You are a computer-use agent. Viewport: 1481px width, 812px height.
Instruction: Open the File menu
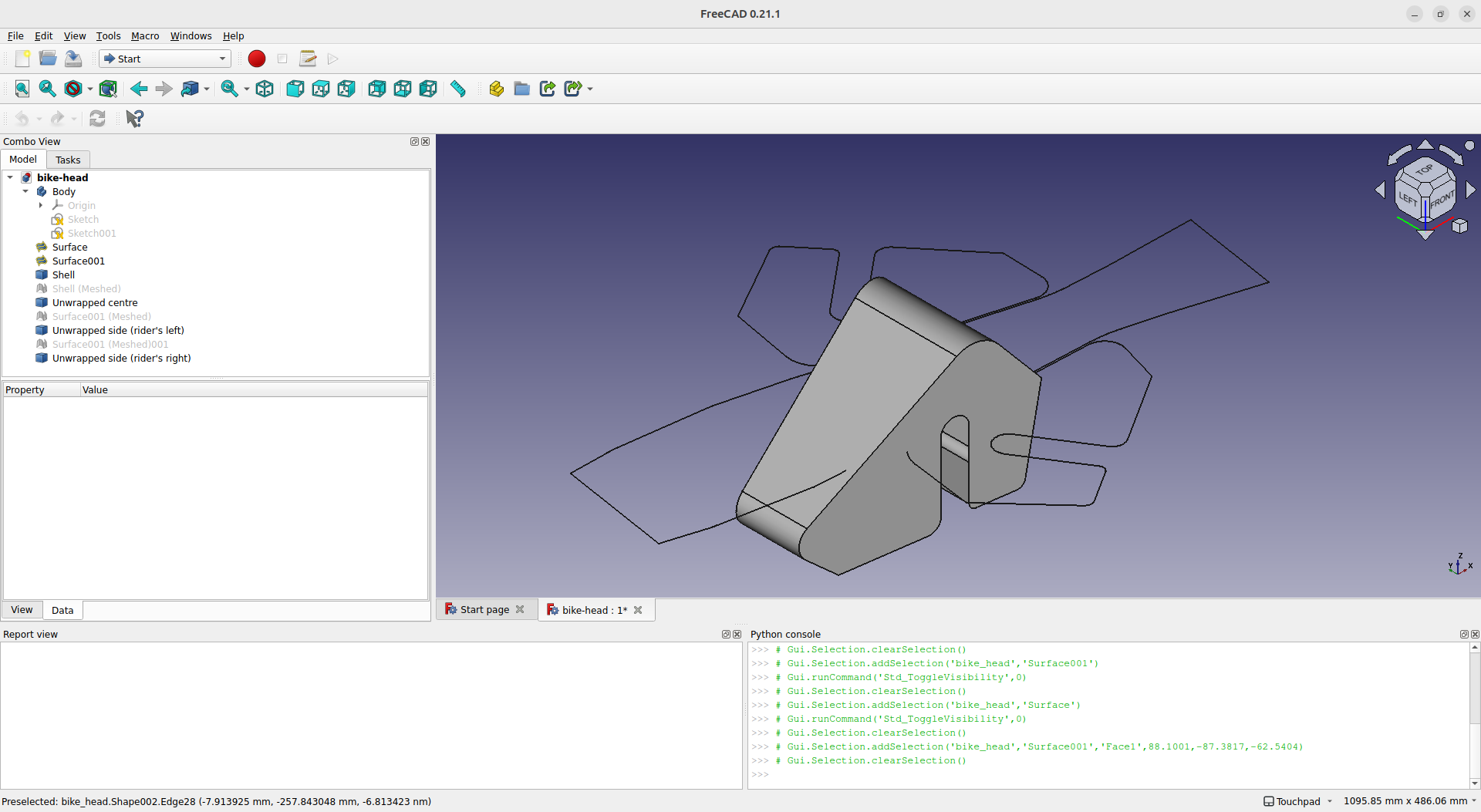pos(15,35)
